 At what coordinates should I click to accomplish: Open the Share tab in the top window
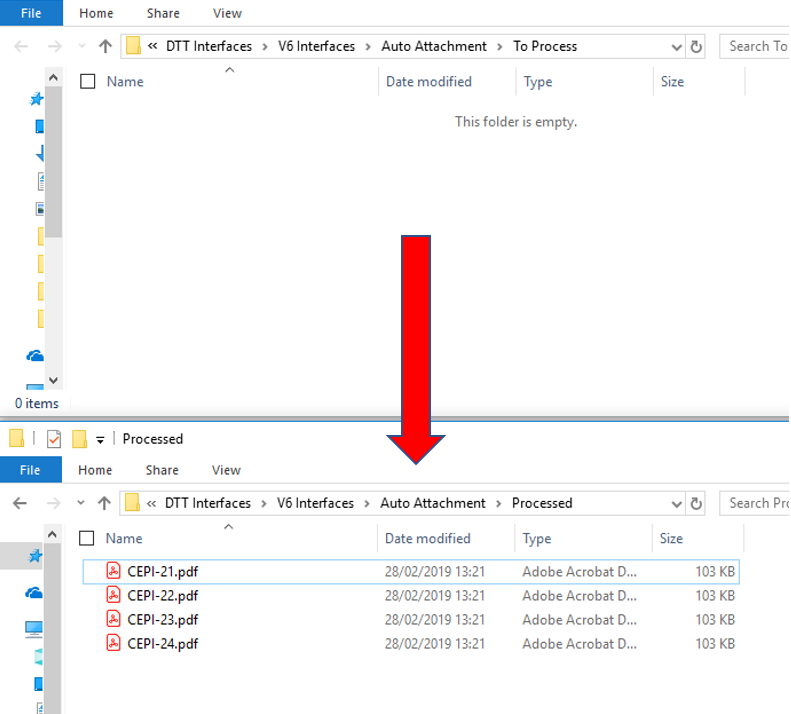pos(162,13)
